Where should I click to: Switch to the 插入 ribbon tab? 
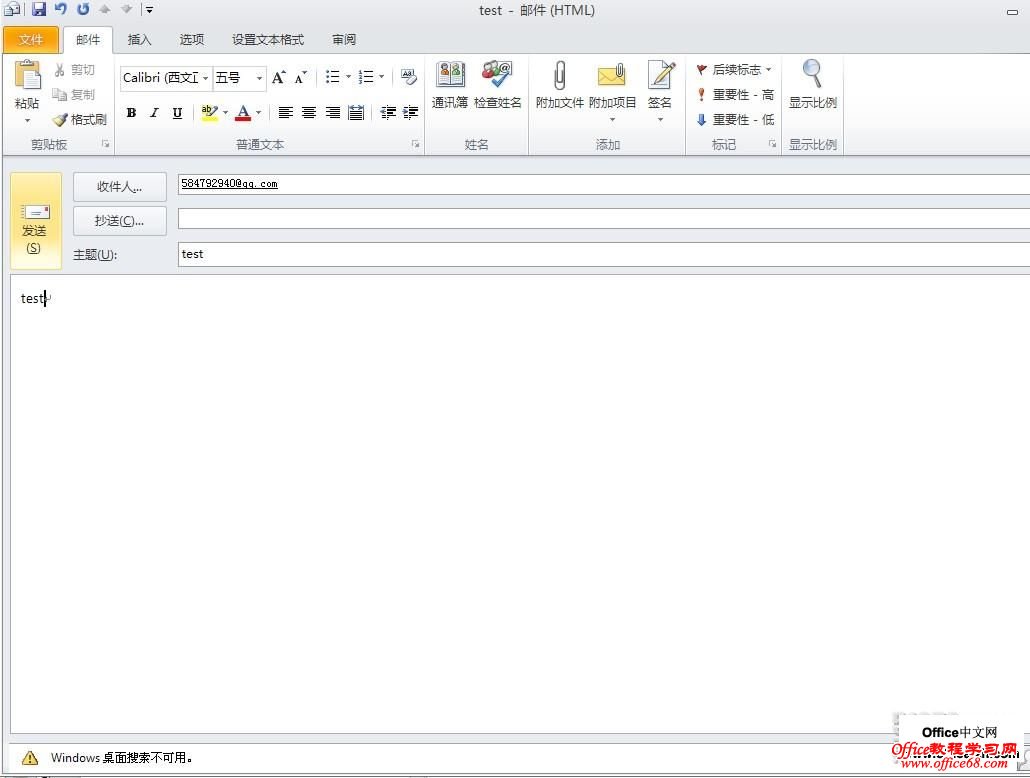coord(139,39)
